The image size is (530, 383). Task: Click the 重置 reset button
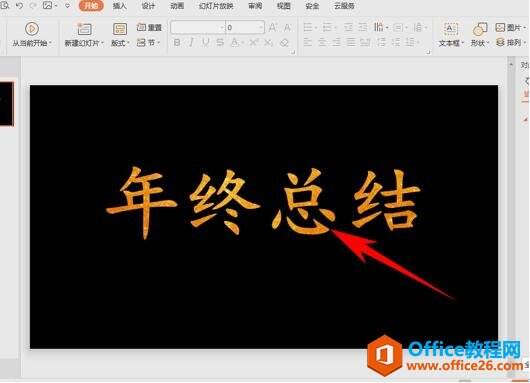coord(149,27)
